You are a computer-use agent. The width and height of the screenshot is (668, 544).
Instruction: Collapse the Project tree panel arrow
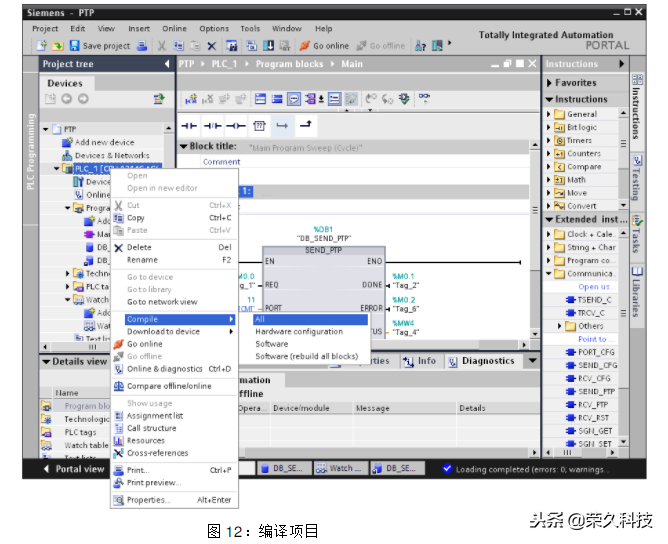coord(167,64)
